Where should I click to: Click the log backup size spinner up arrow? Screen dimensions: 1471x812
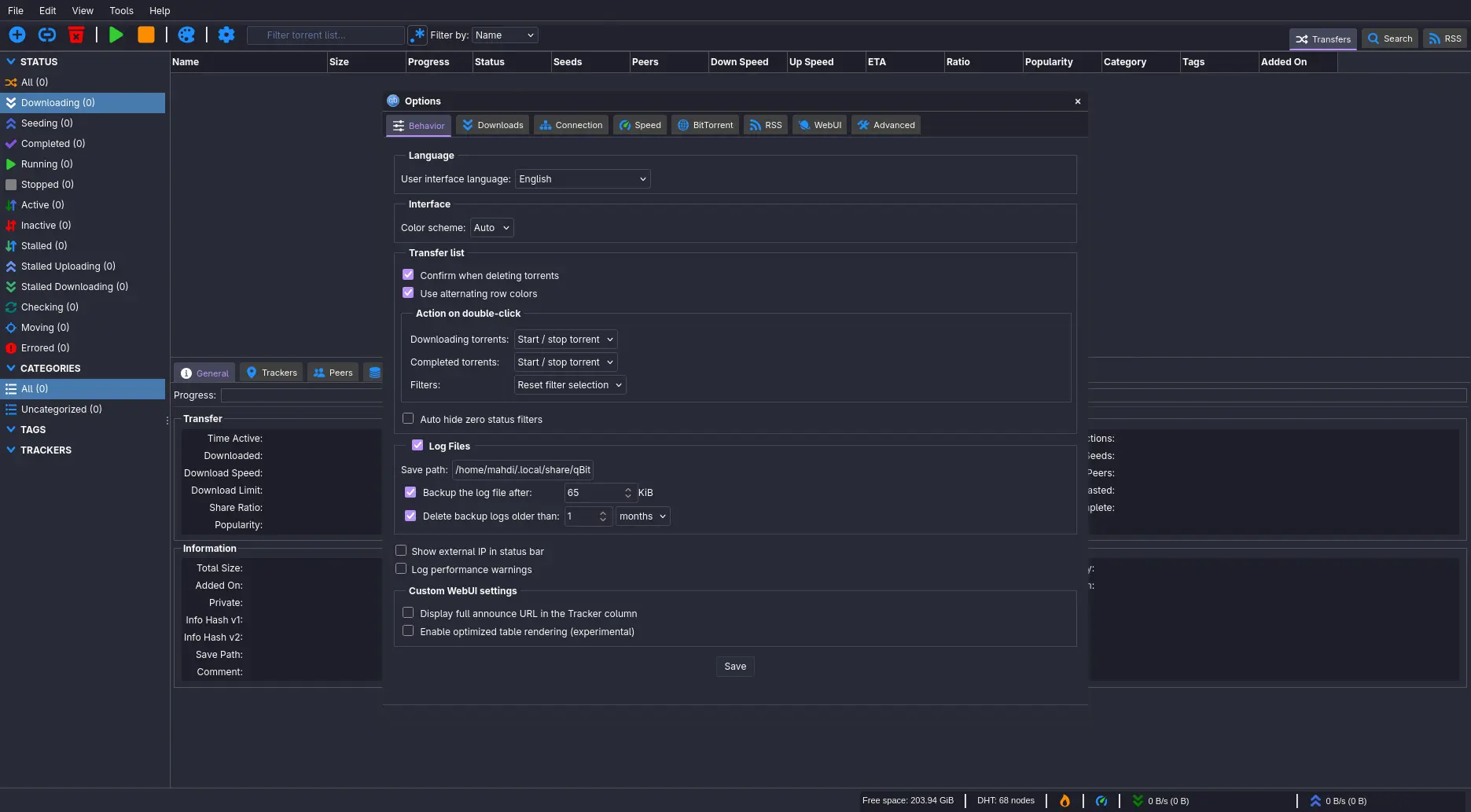(x=627, y=489)
